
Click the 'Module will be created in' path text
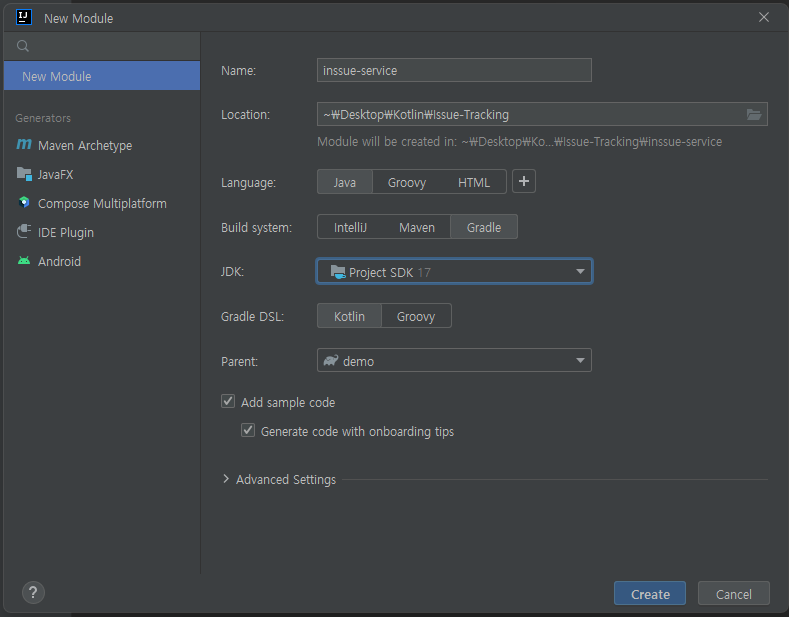(519, 142)
